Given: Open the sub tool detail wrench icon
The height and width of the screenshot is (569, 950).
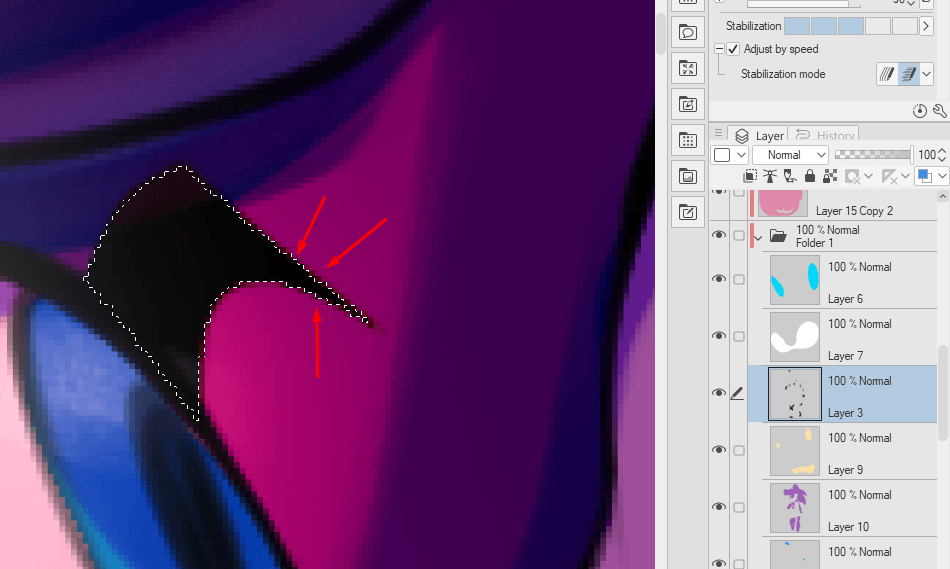Looking at the screenshot, I should pos(939,111).
